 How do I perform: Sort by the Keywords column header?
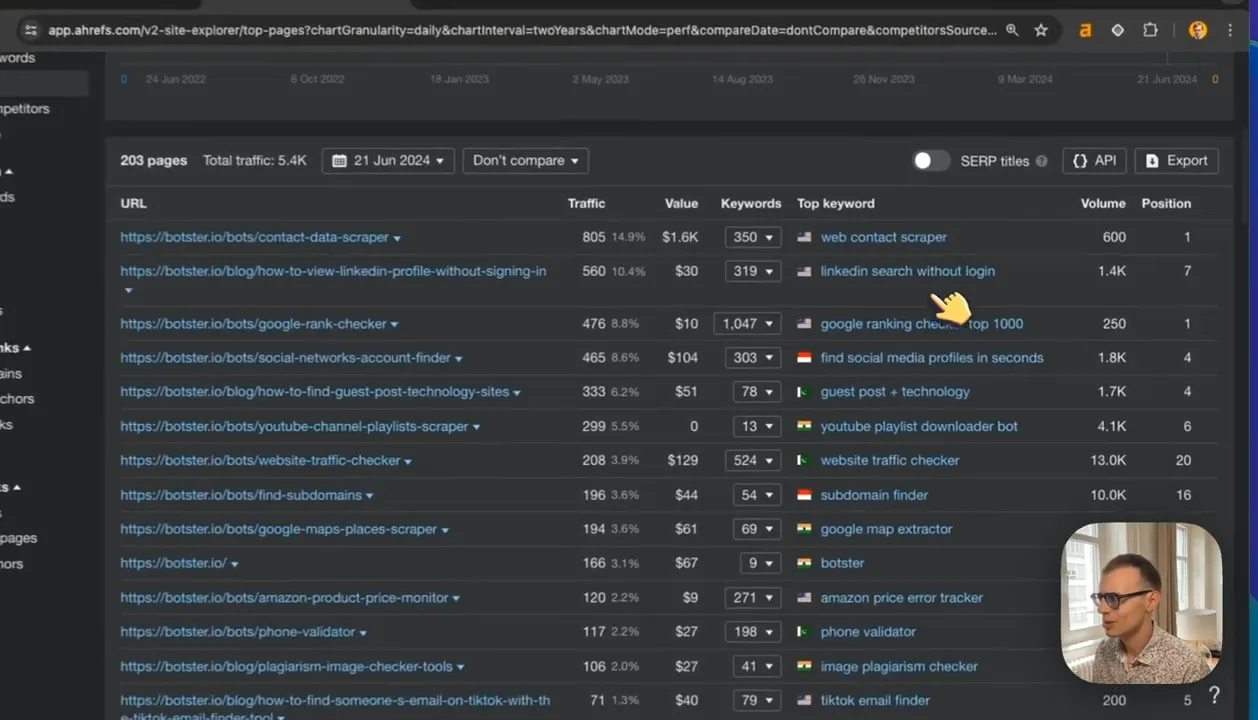pos(751,203)
